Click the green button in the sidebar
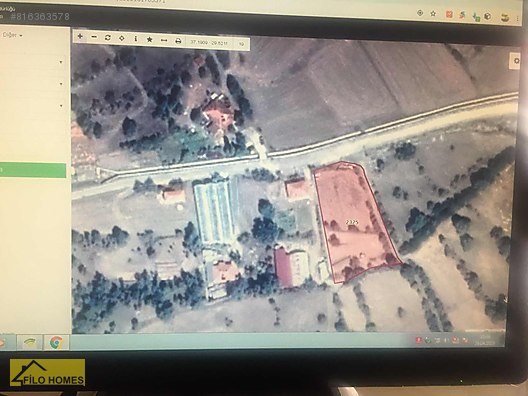This screenshot has width=528, height=396. coord(33,170)
